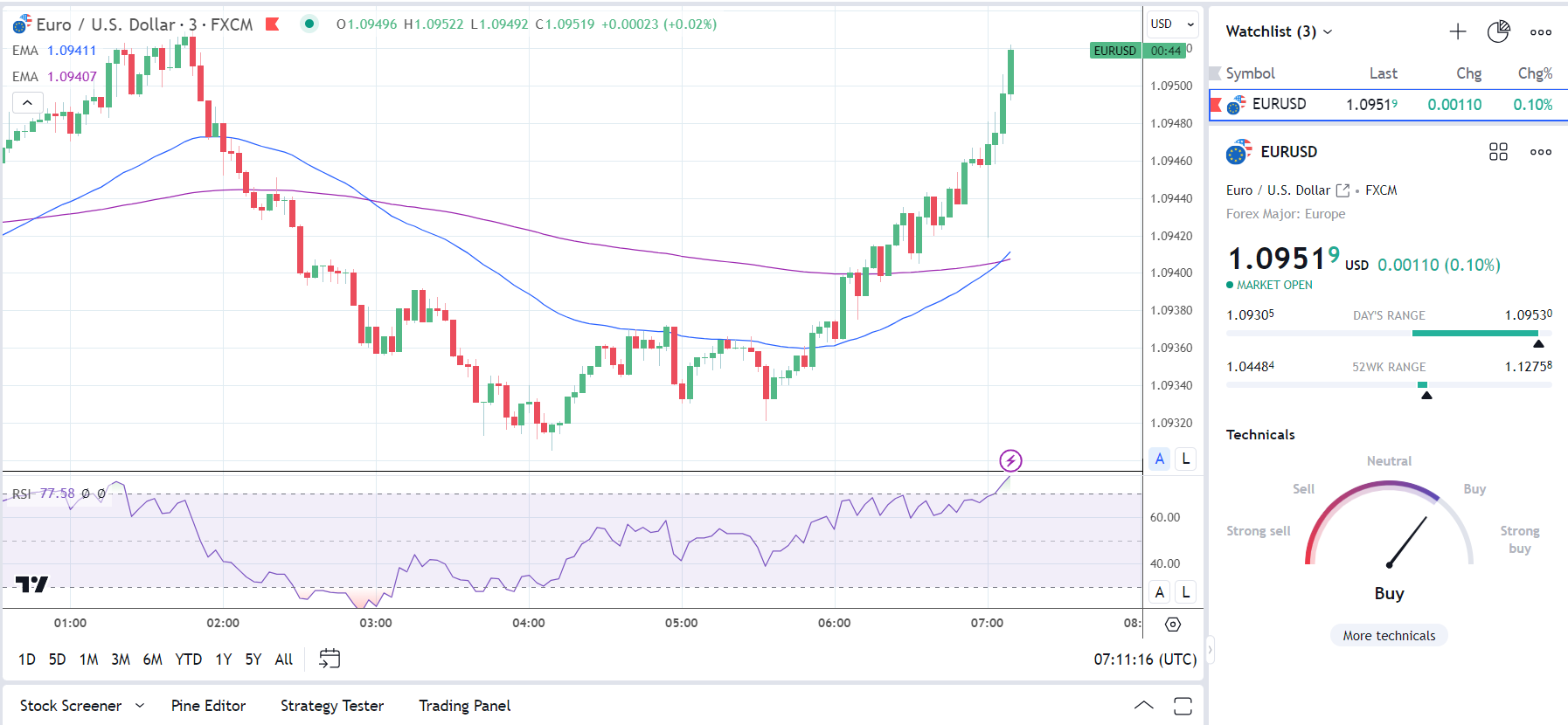Viewport: 1568px width, 725px height.
Task: Click the 52WK Range bar
Action: coord(1389,385)
